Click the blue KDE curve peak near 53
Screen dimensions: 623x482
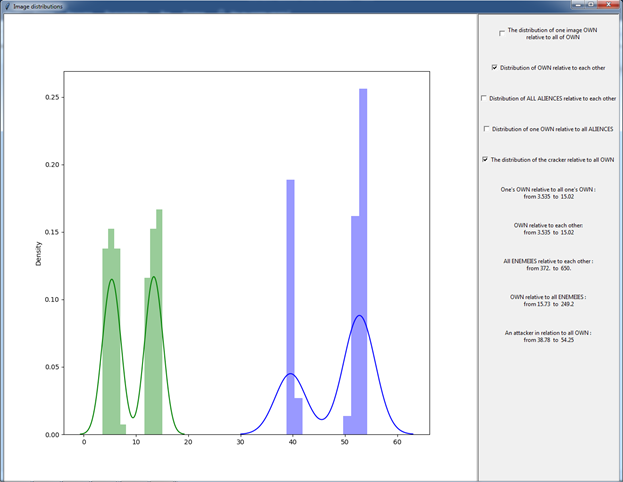pyautogui.click(x=359, y=316)
